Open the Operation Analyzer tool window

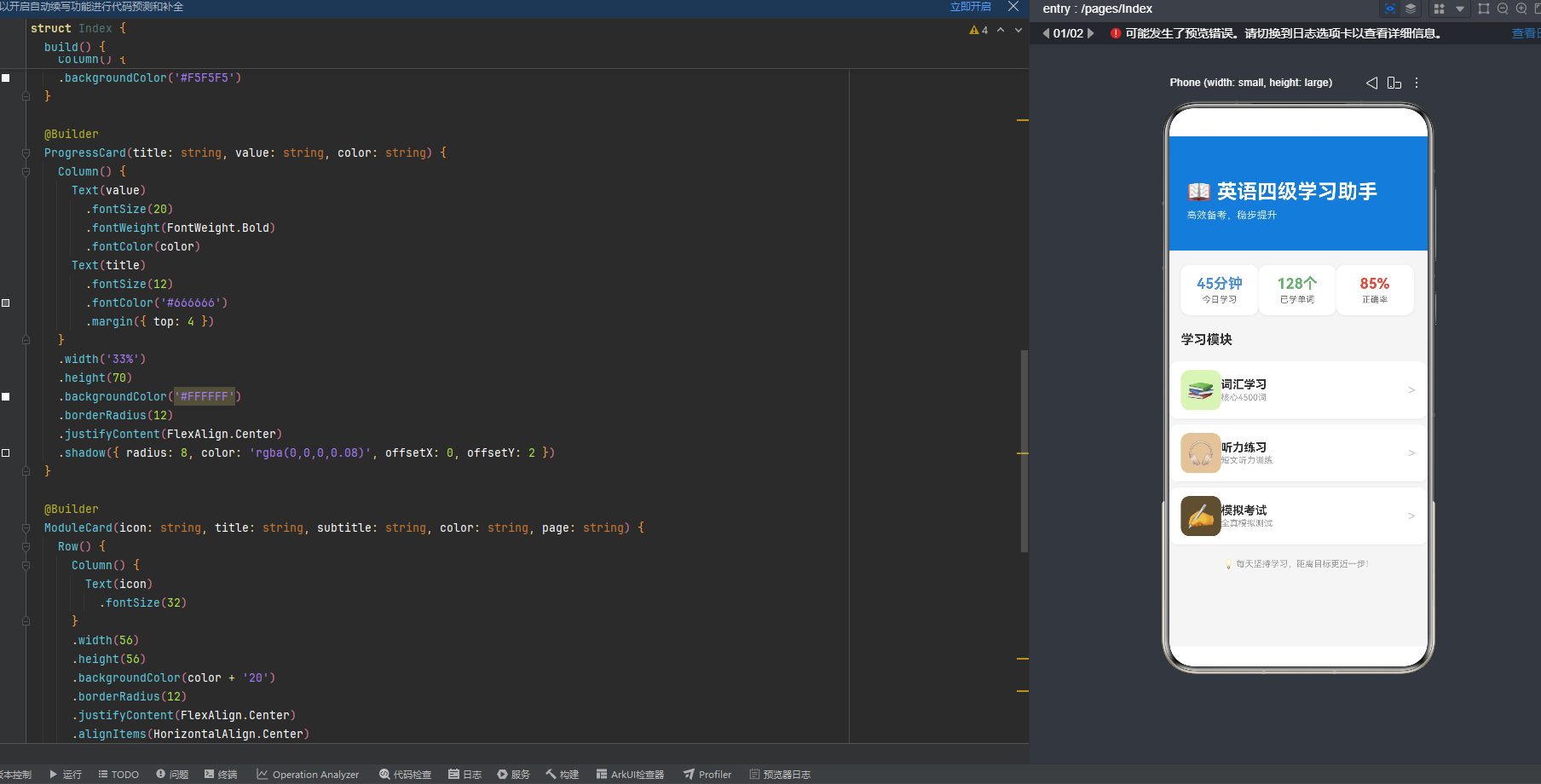pyautogui.click(x=308, y=775)
